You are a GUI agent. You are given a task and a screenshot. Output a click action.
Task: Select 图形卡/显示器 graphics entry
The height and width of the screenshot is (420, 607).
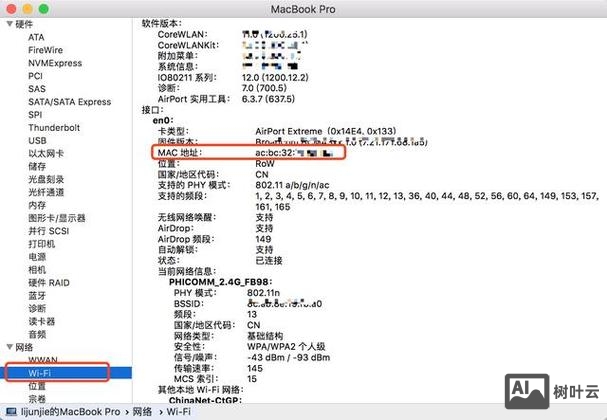point(57,218)
